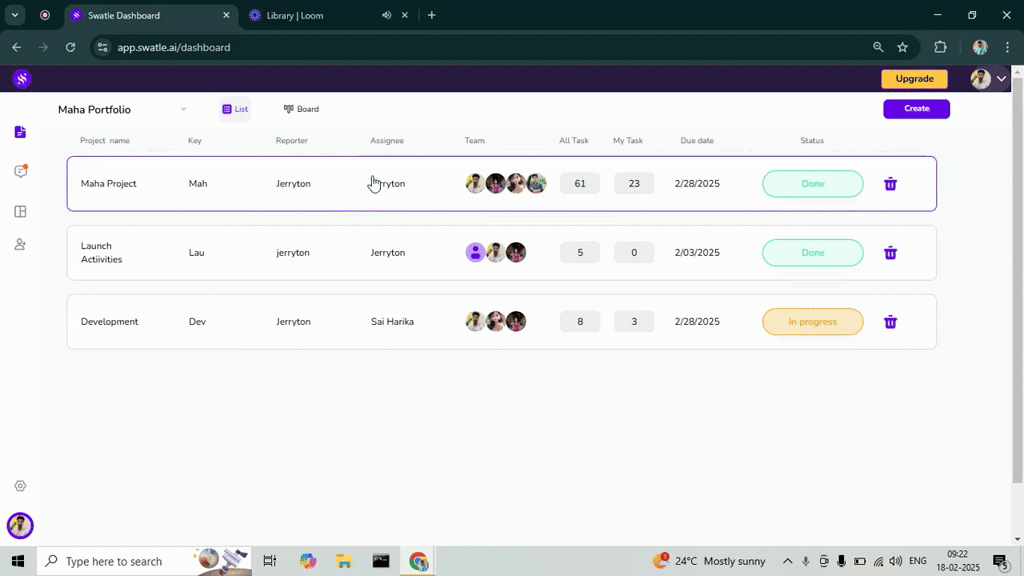Show hidden system tray icons
Image resolution: width=1024 pixels, height=576 pixels.
788,561
